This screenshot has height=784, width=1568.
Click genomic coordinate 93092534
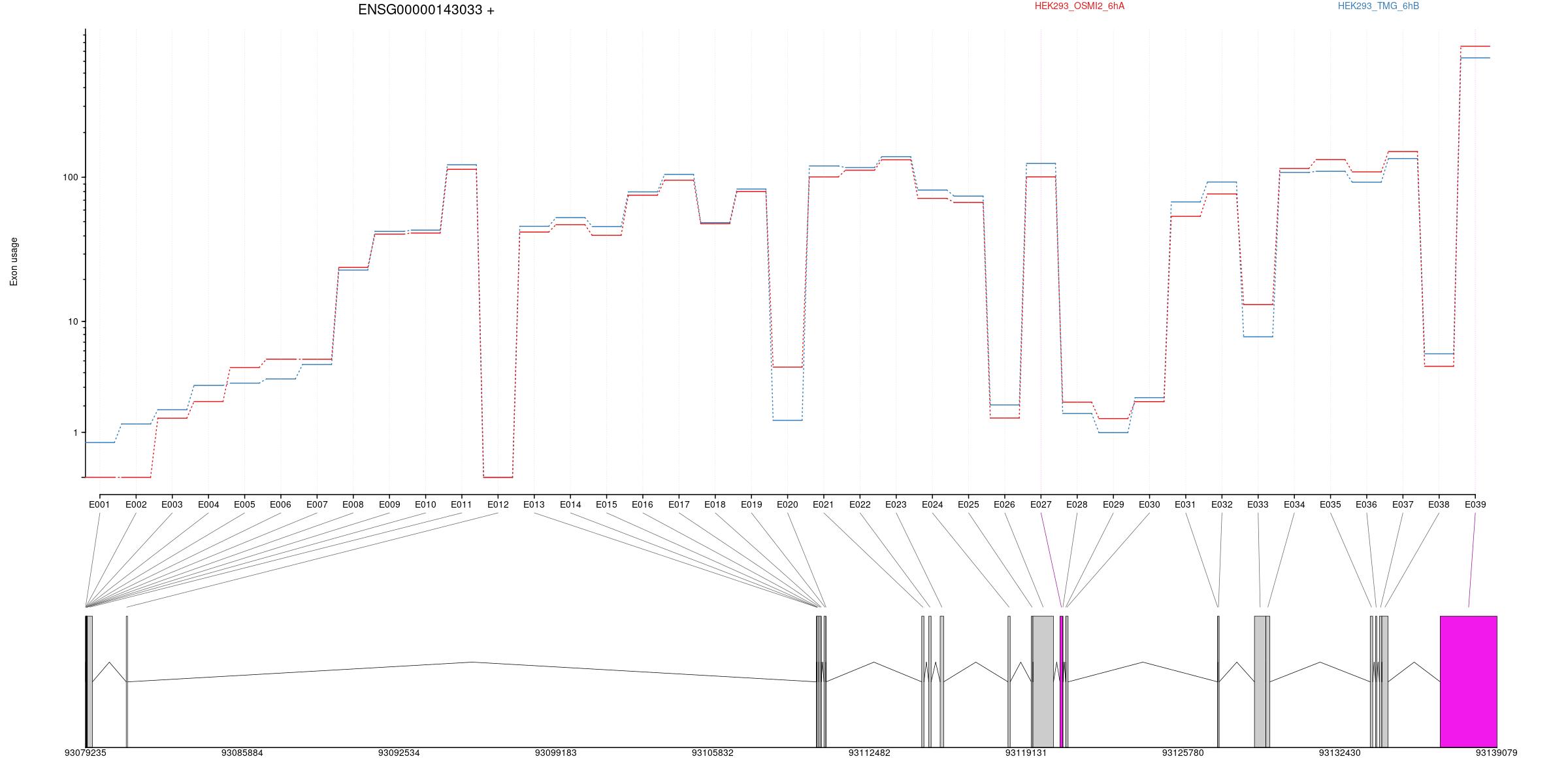399,753
